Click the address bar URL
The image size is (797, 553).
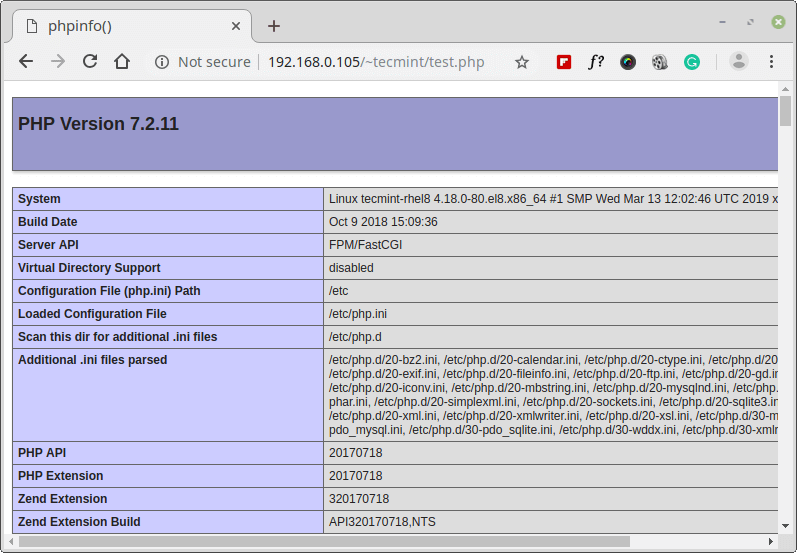[376, 62]
